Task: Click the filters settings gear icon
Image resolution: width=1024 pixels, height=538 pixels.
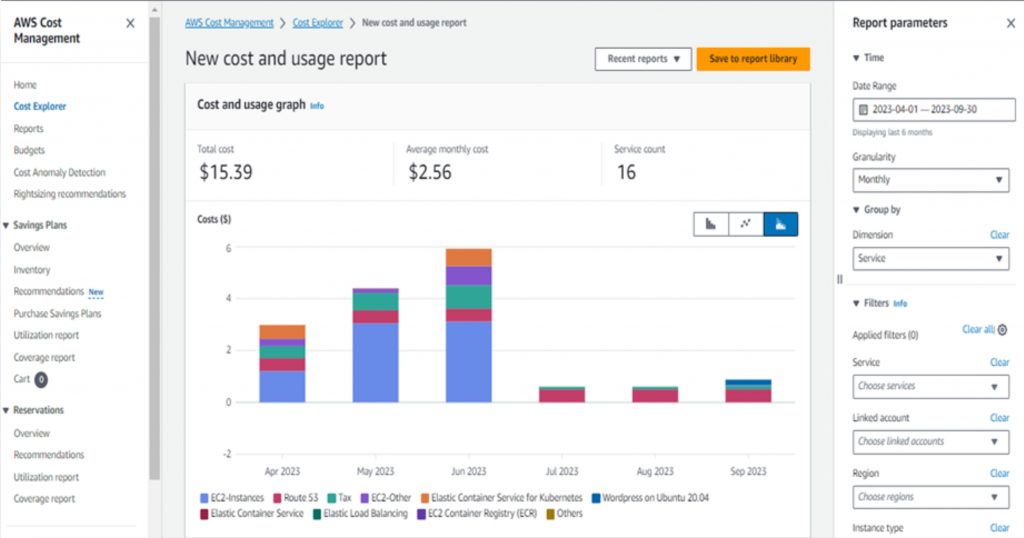Action: [1002, 330]
